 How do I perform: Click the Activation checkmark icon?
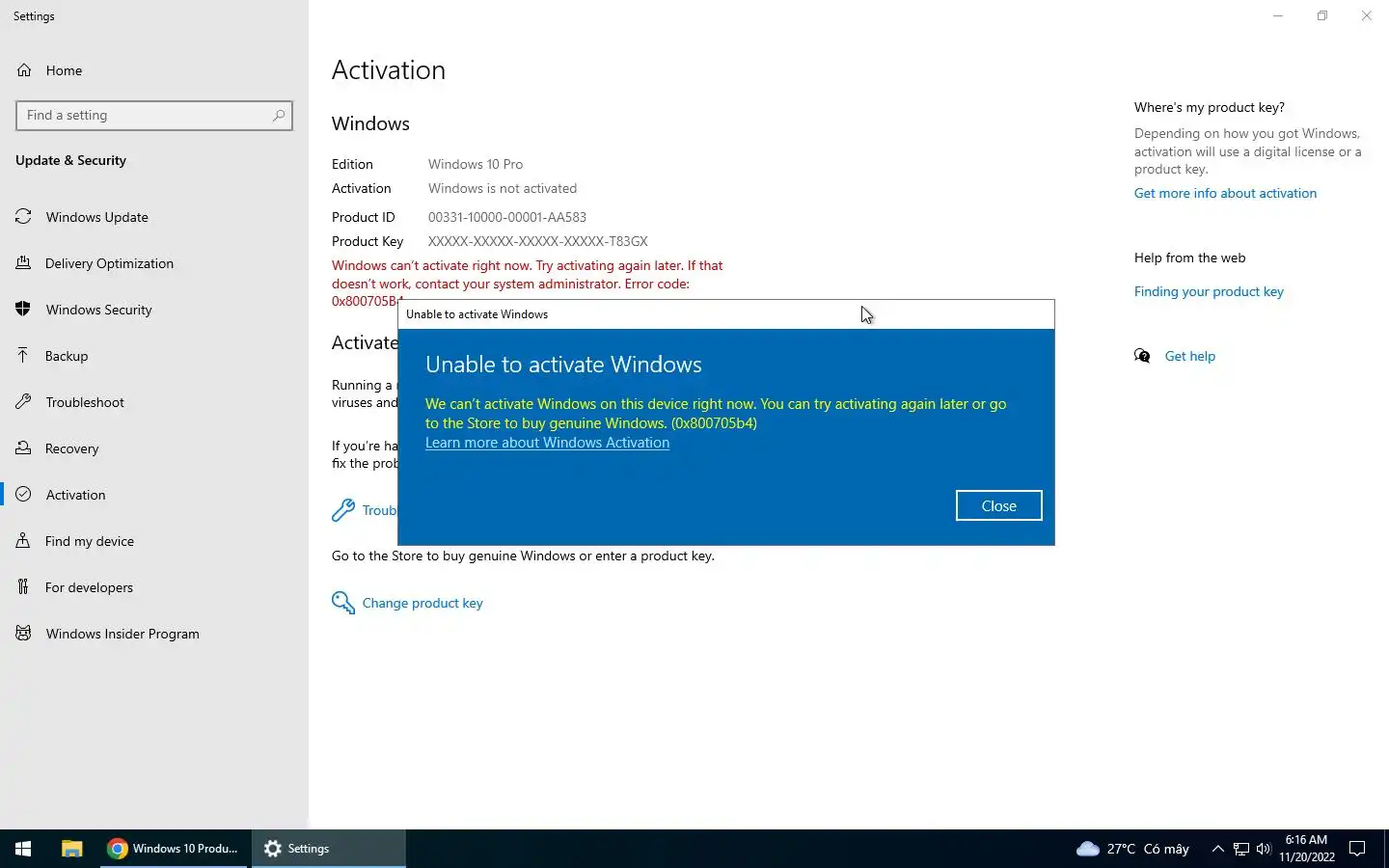pyautogui.click(x=24, y=495)
